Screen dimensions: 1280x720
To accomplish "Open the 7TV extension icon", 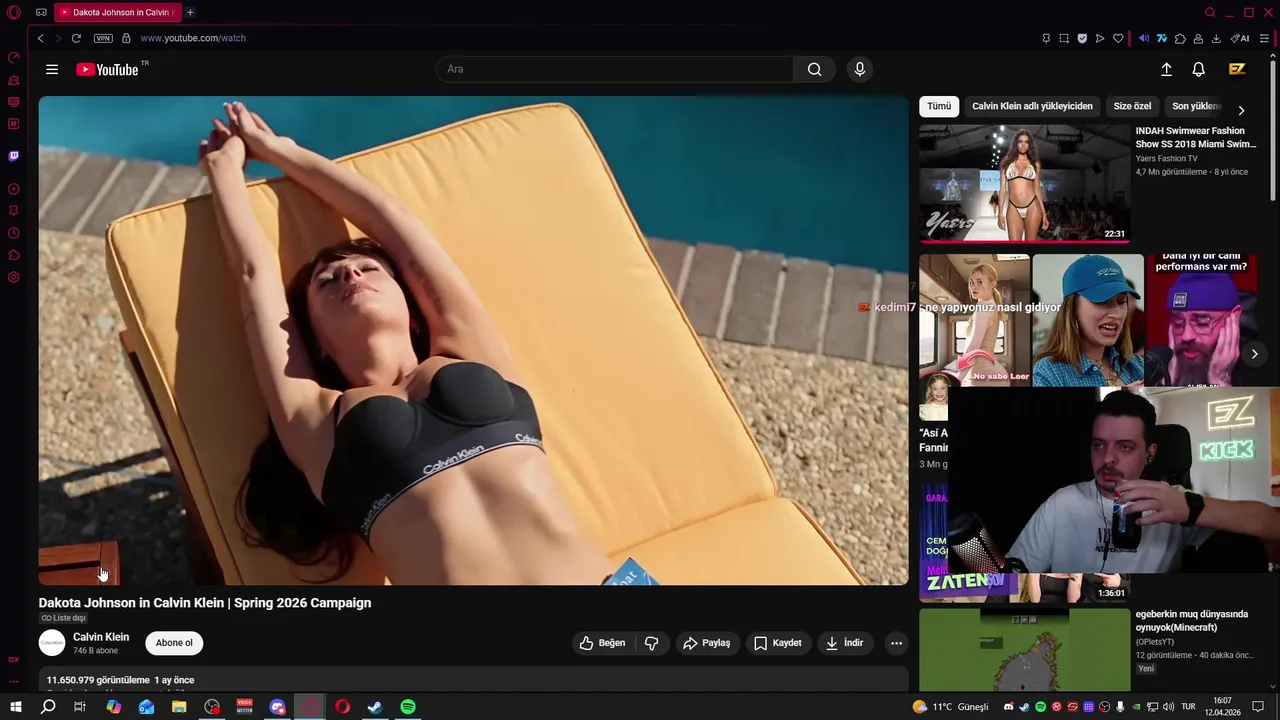I will (1162, 38).
